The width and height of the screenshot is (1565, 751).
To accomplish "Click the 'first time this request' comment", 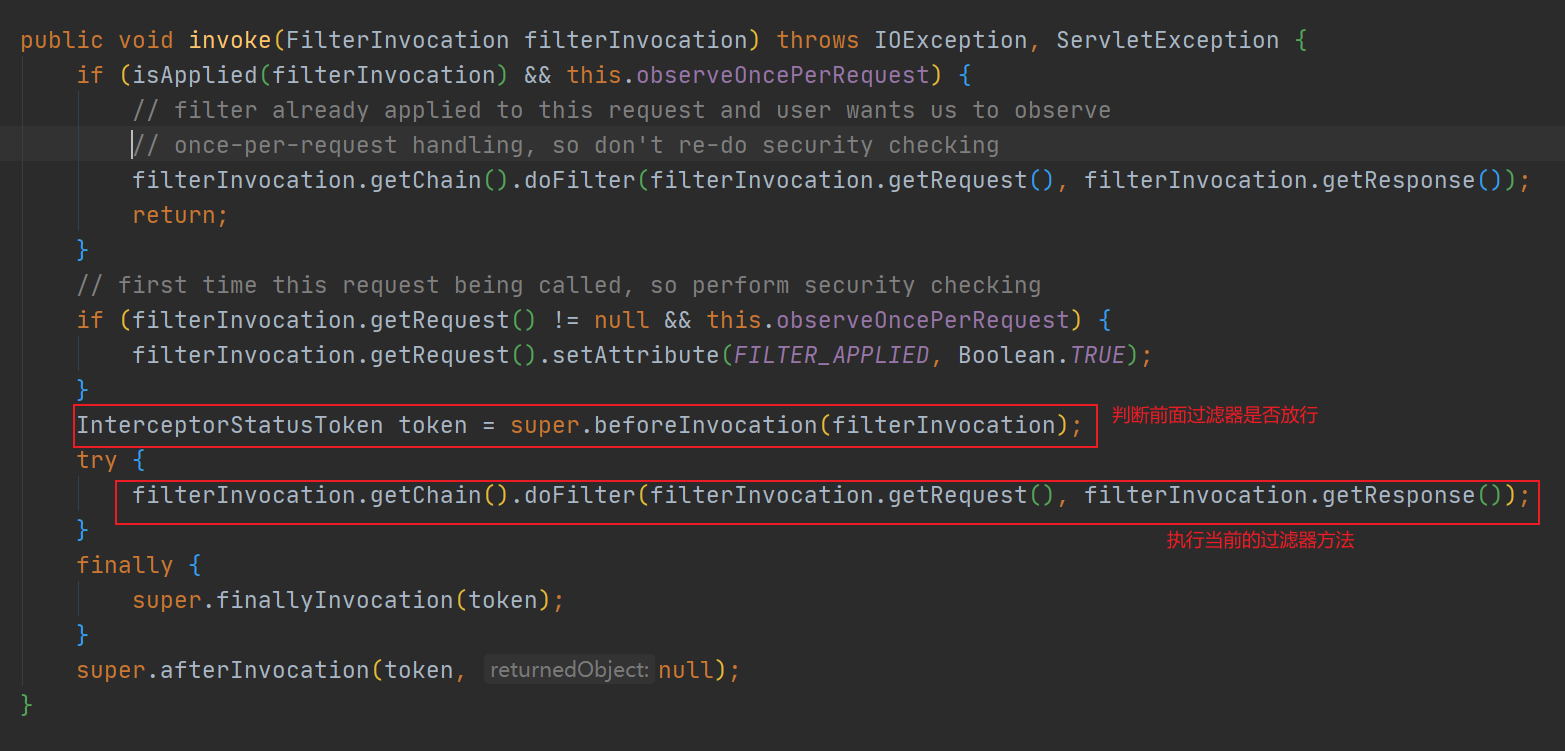I will (x=559, y=285).
